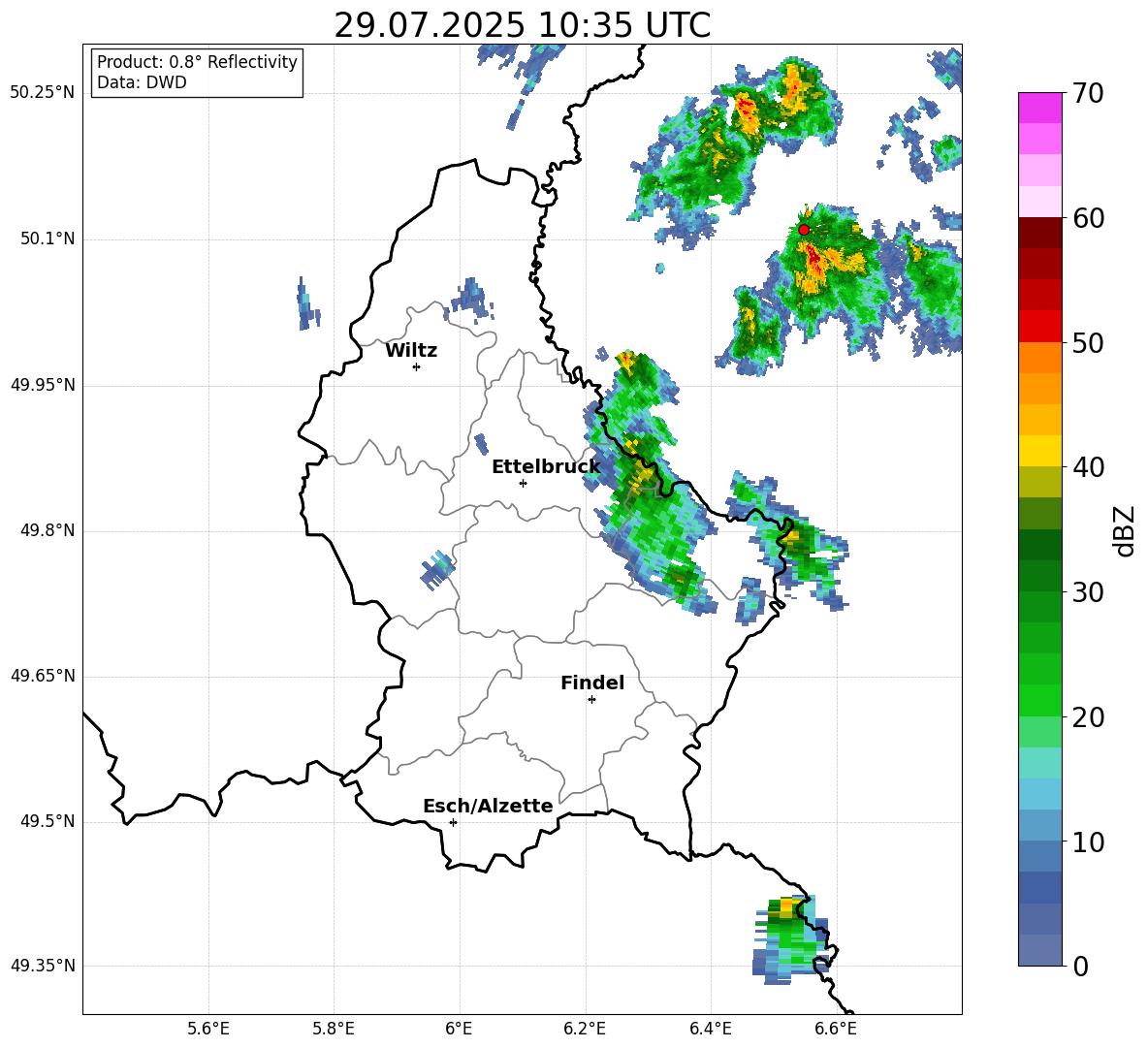1148x1048 pixels.
Task: Pick the bright green colorbar swatch at 20
Action: coord(1040,700)
